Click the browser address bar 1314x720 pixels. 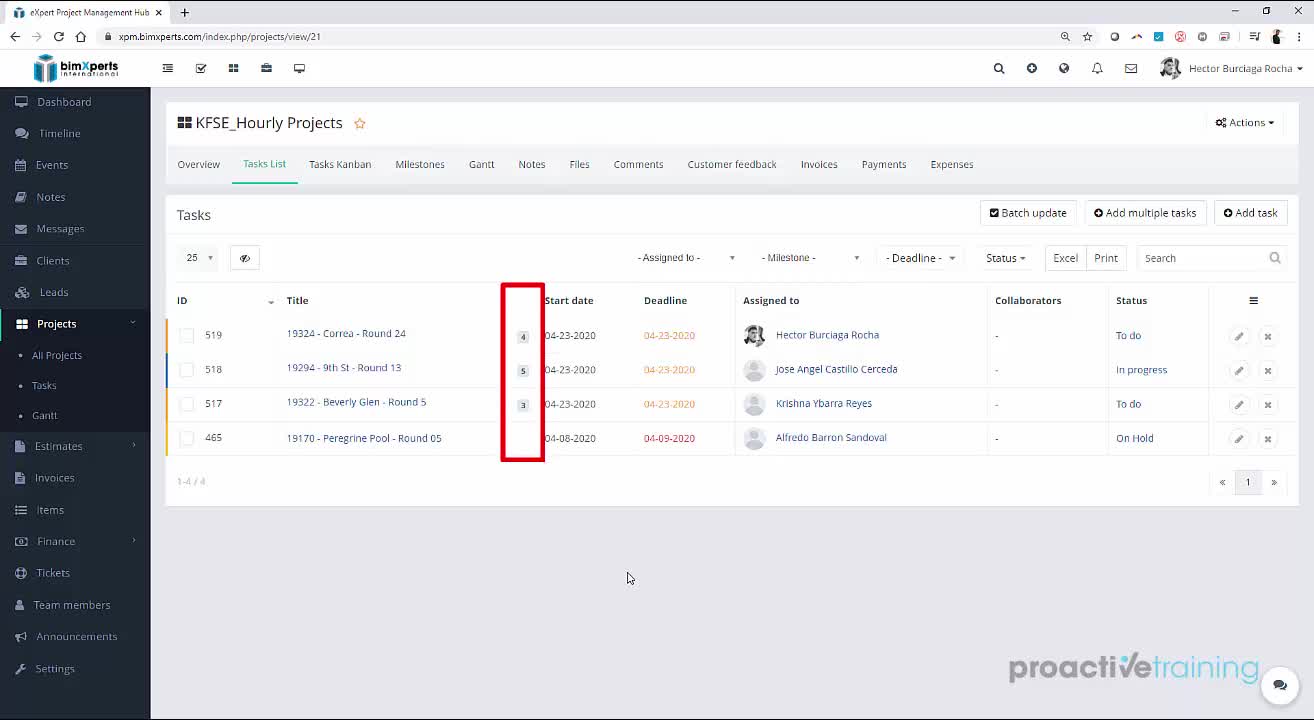(580, 36)
